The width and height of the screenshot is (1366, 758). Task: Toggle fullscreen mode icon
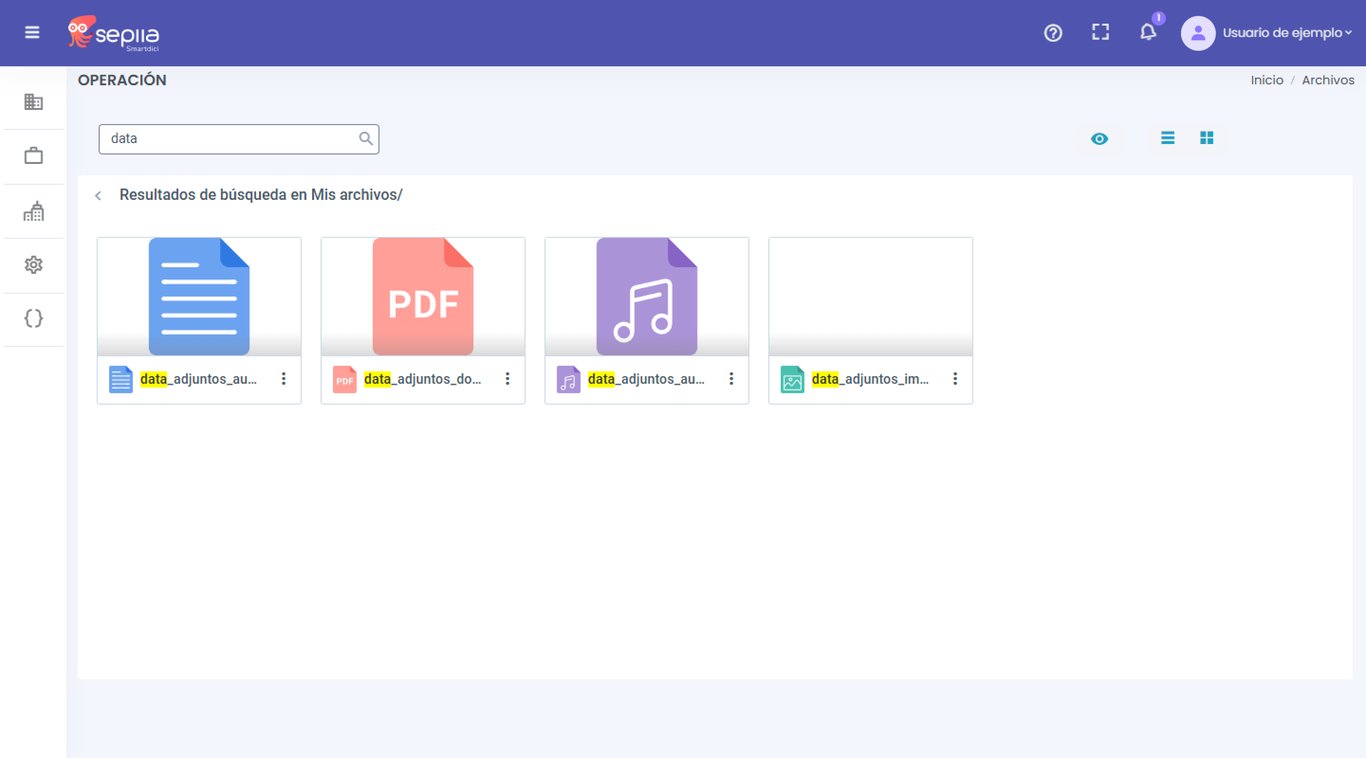(1101, 32)
